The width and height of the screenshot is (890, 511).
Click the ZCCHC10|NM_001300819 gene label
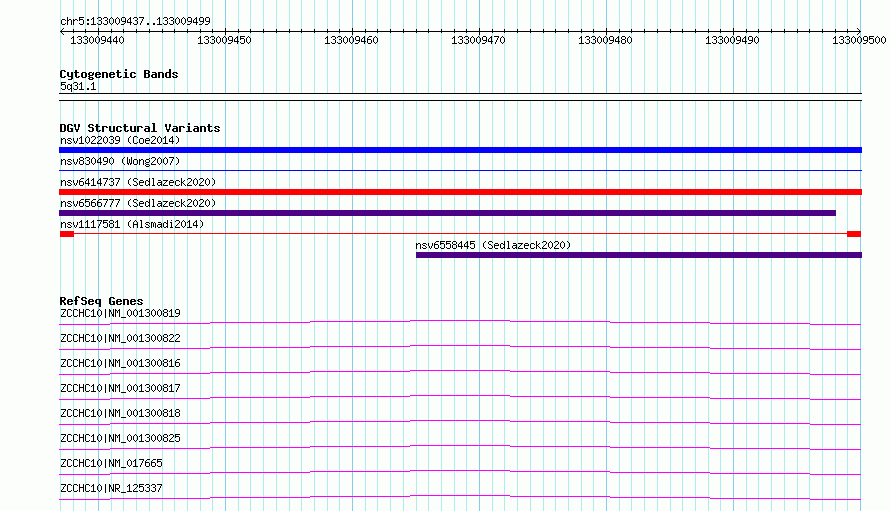pyautogui.click(x=120, y=313)
